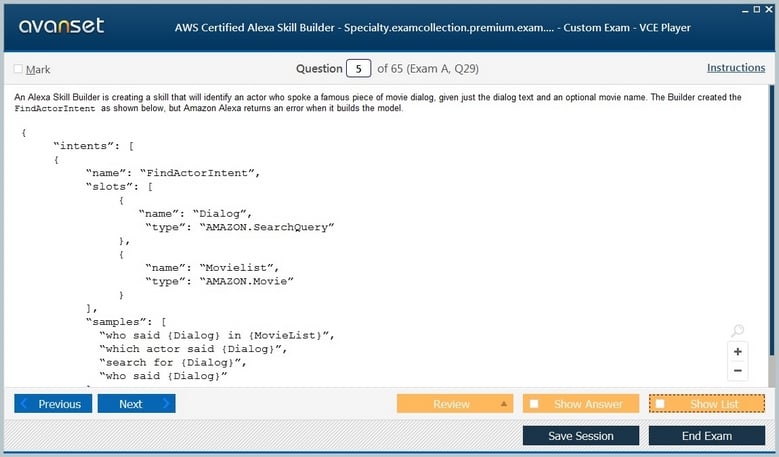Click the right arrow on Next button
Image resolution: width=779 pixels, height=457 pixels.
pos(165,404)
